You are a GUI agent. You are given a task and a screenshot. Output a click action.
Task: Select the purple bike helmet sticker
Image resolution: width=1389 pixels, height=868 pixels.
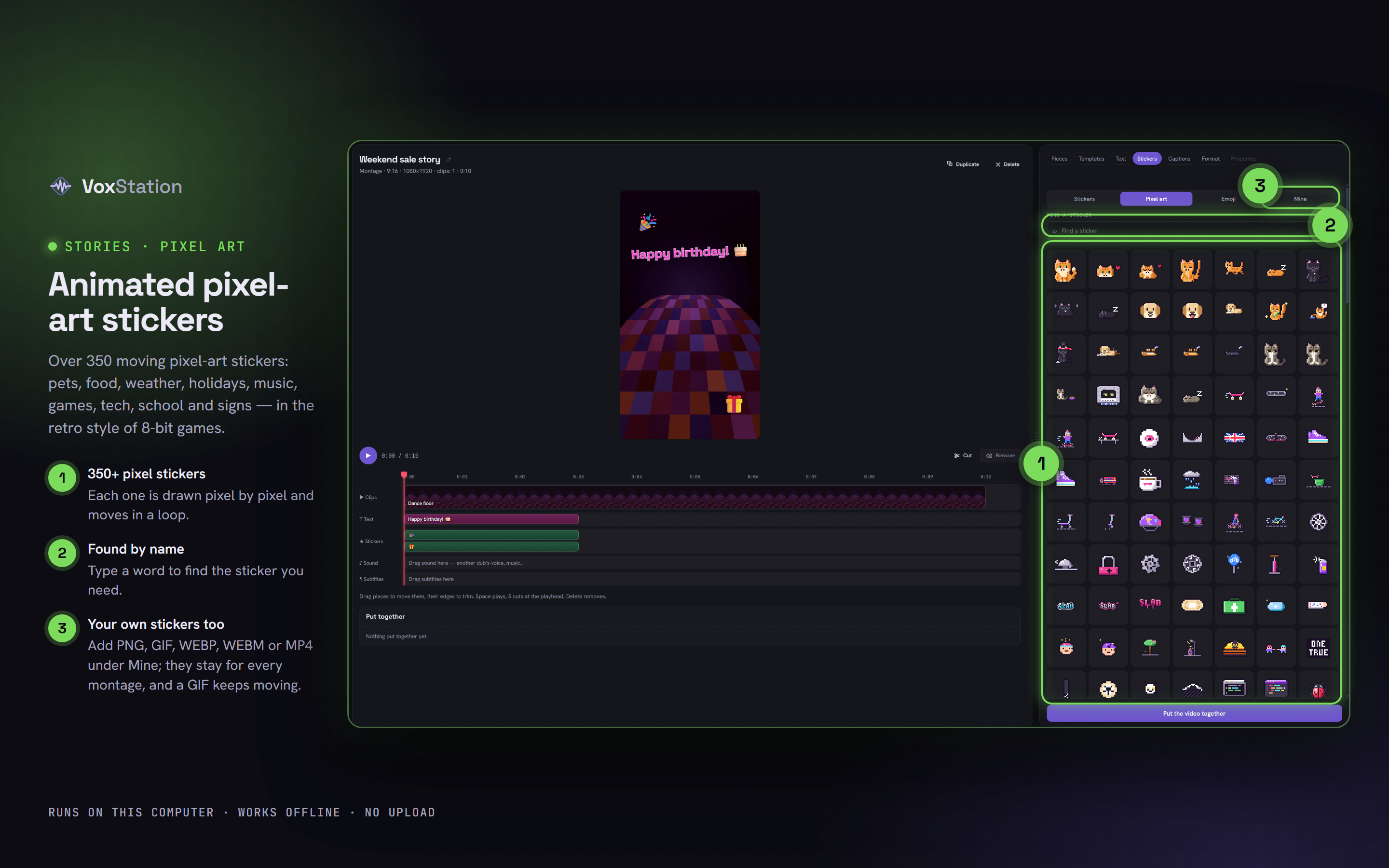click(1150, 522)
